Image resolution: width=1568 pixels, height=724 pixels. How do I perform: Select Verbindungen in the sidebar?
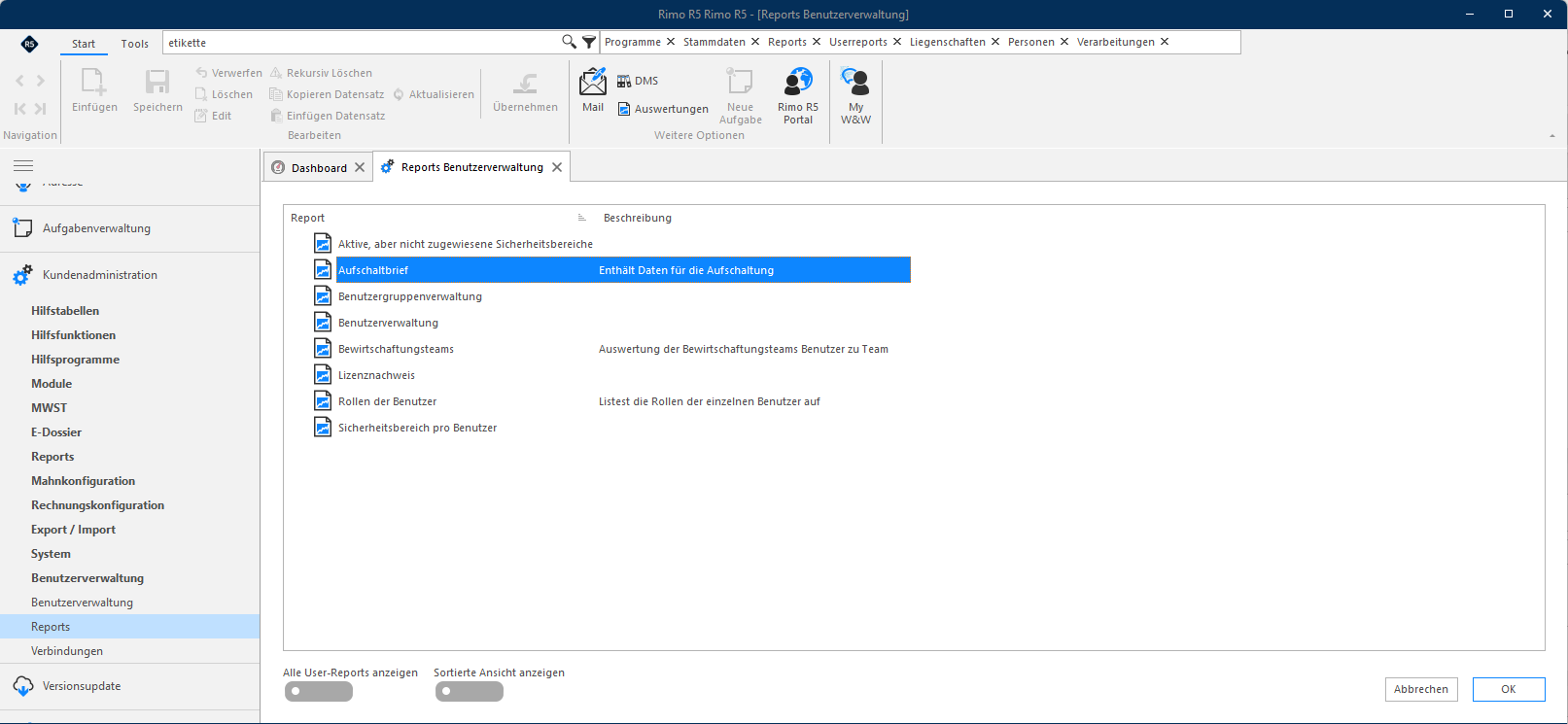pos(130,651)
